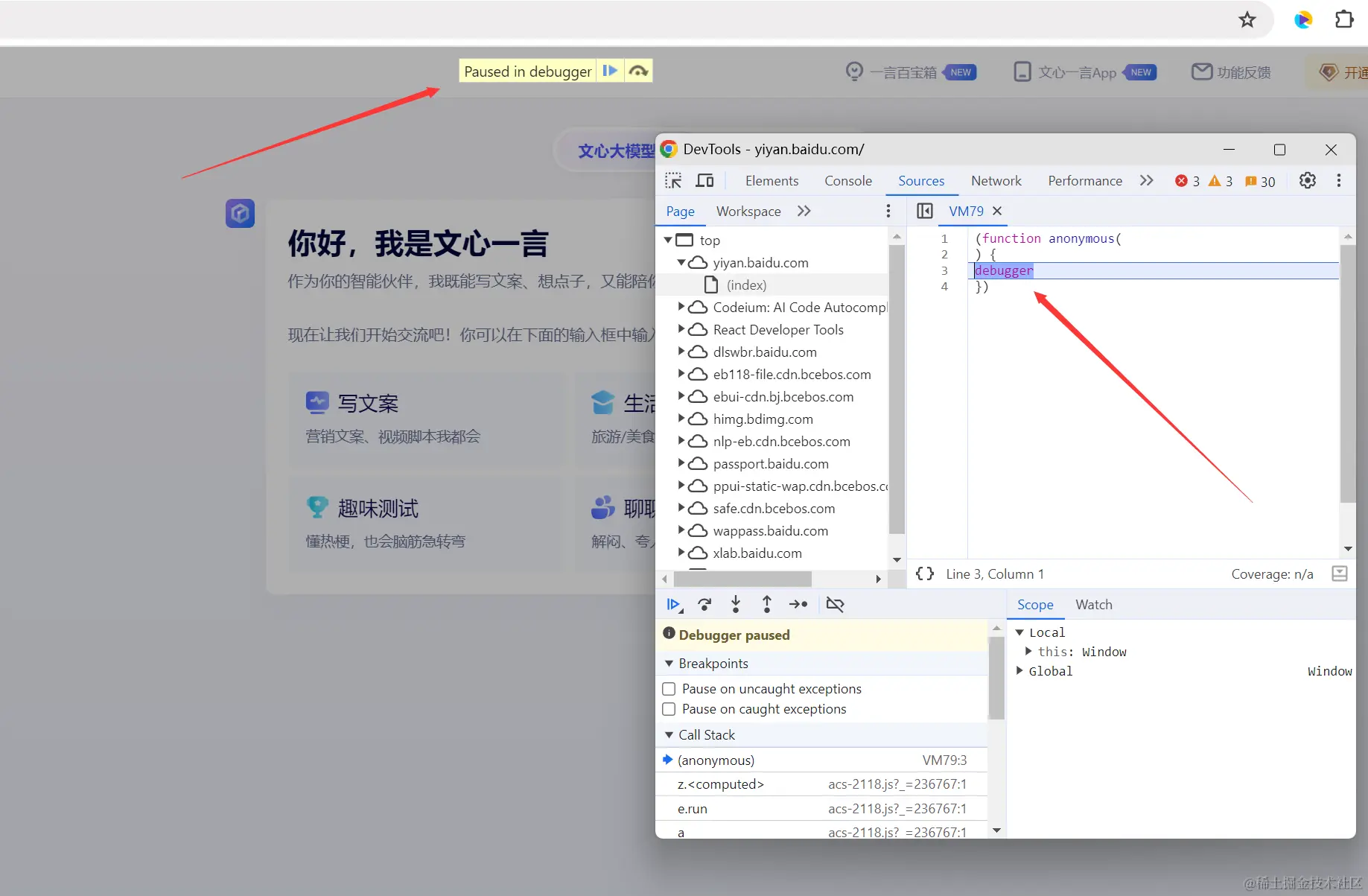The width and height of the screenshot is (1368, 896).
Task: Expand this: Window variable
Action: (1028, 652)
